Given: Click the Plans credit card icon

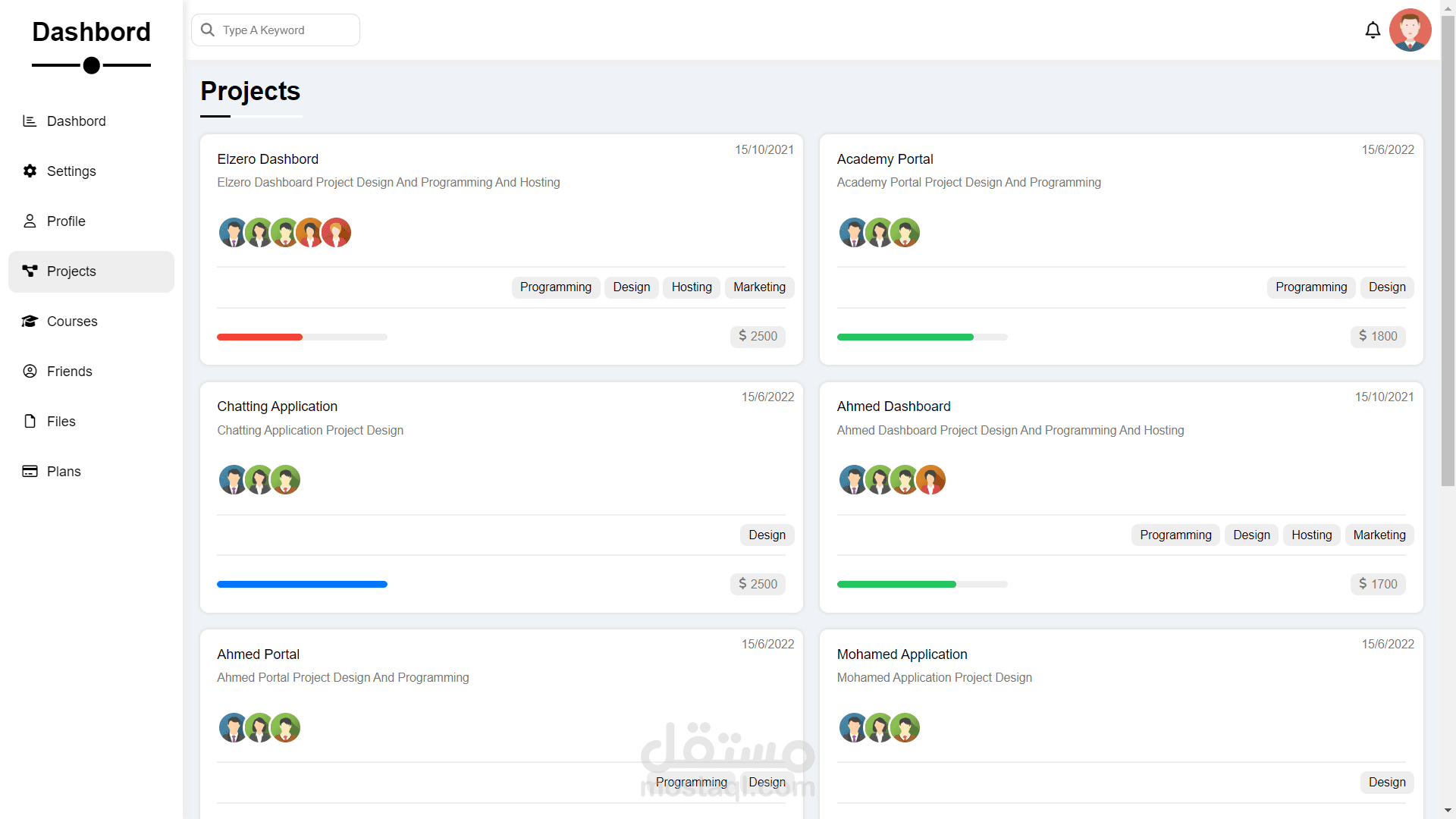Looking at the screenshot, I should pyautogui.click(x=30, y=472).
